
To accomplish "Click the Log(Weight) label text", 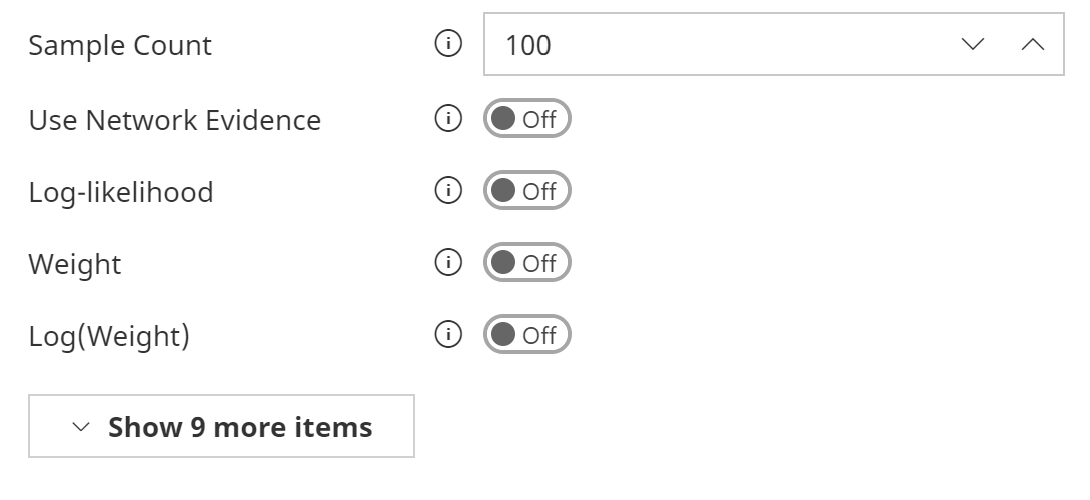I will pos(109,336).
